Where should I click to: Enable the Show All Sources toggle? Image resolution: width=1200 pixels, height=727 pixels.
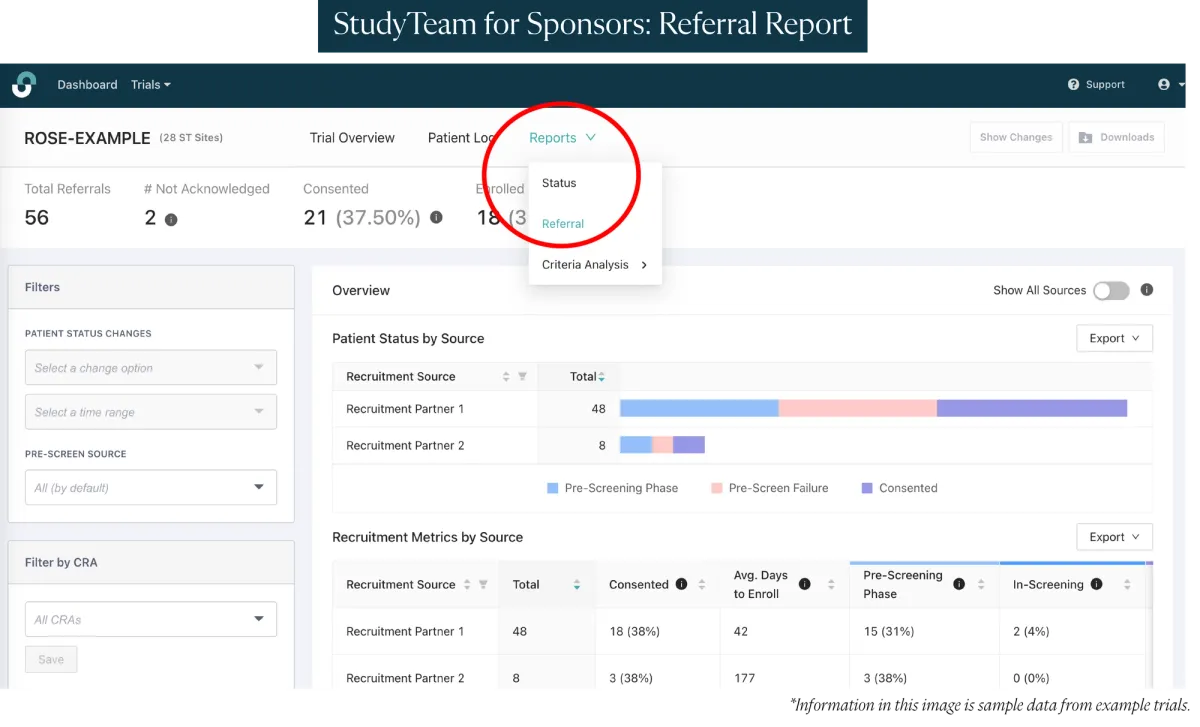1110,290
